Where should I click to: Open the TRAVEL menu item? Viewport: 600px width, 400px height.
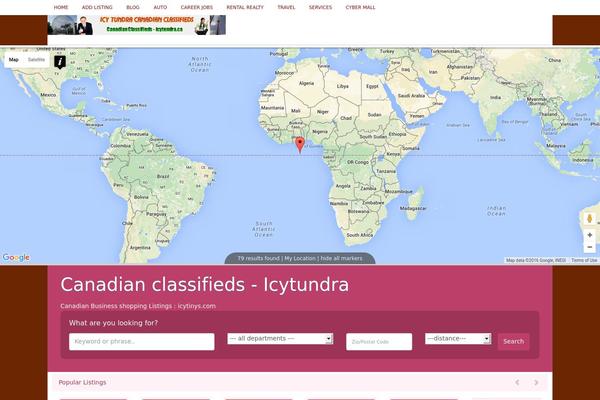pyautogui.click(x=286, y=7)
